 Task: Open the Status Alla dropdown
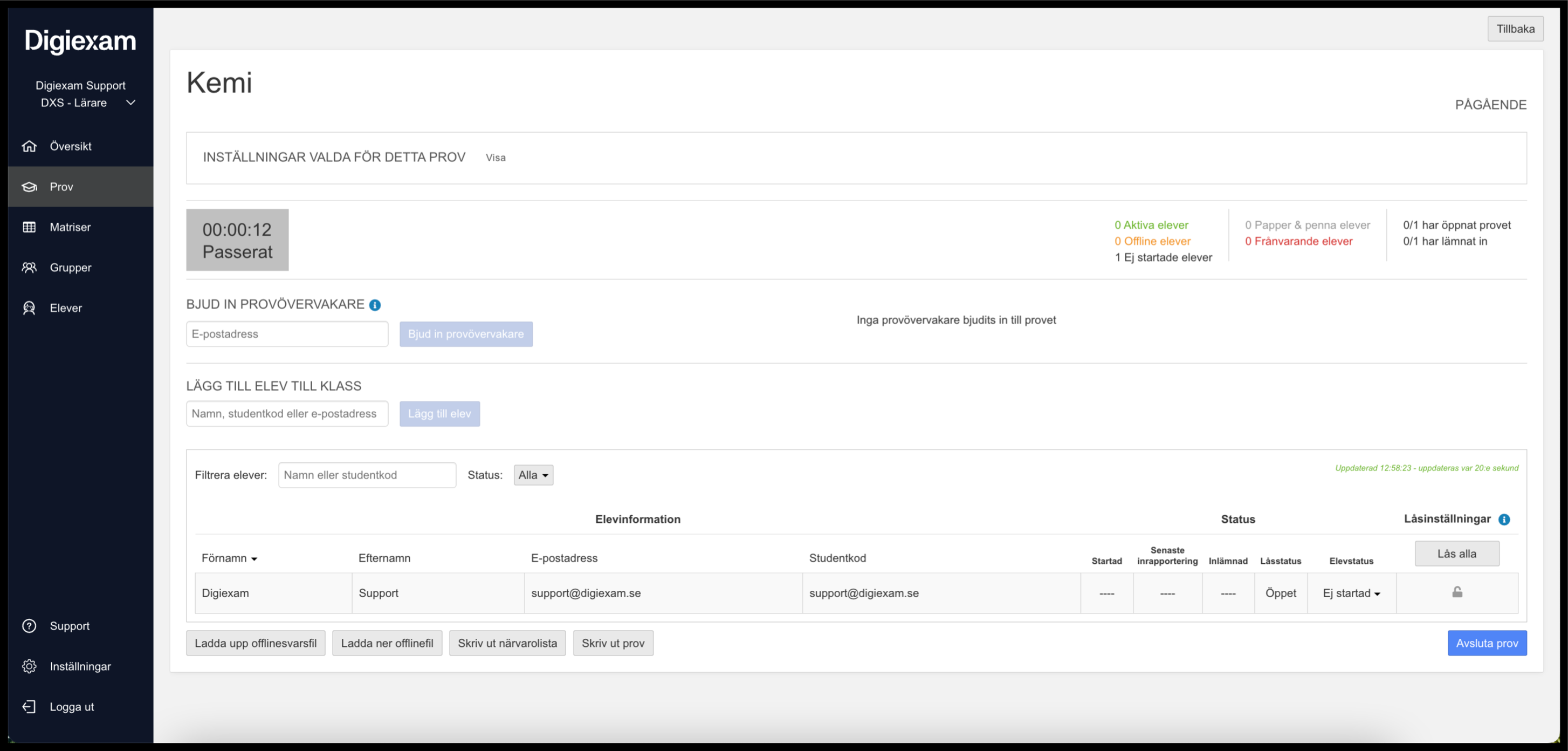[534, 475]
